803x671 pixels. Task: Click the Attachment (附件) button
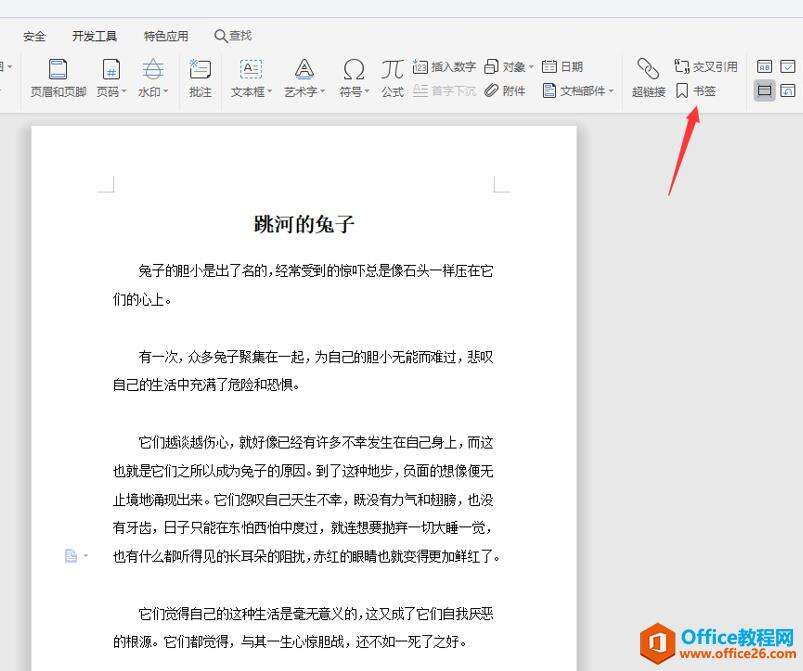[505, 91]
